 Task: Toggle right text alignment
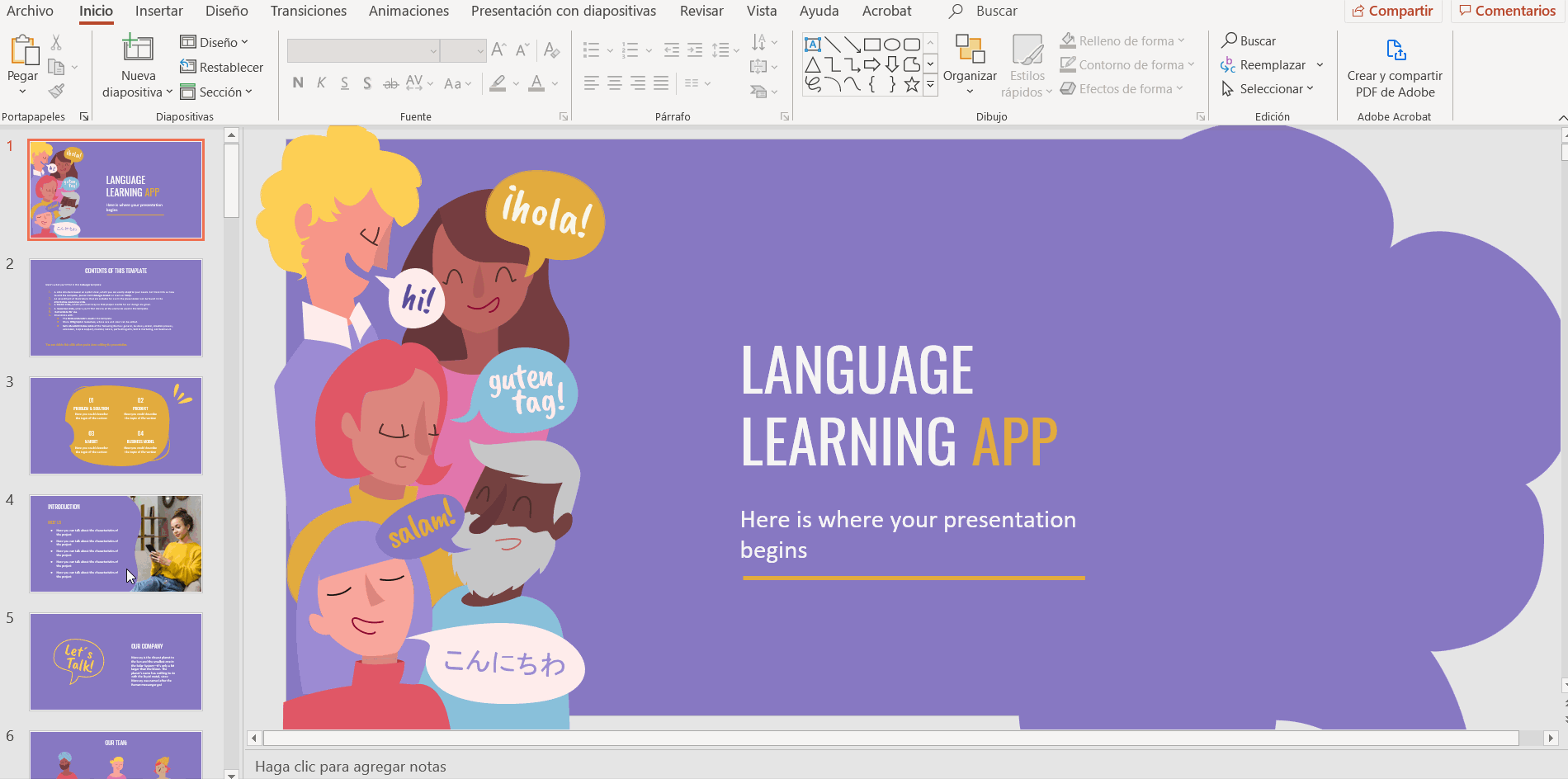coord(638,83)
